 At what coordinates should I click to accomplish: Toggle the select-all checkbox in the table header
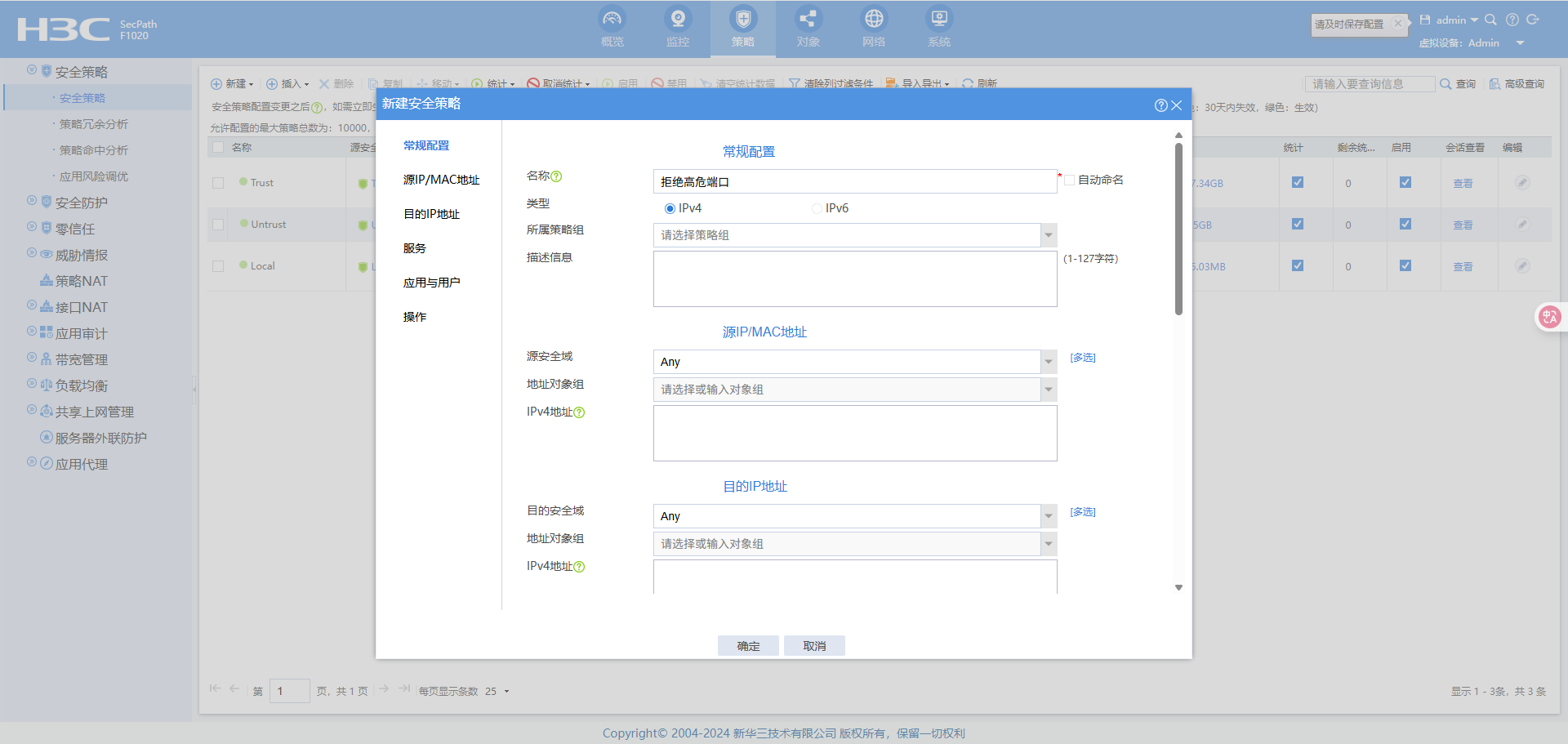218,148
